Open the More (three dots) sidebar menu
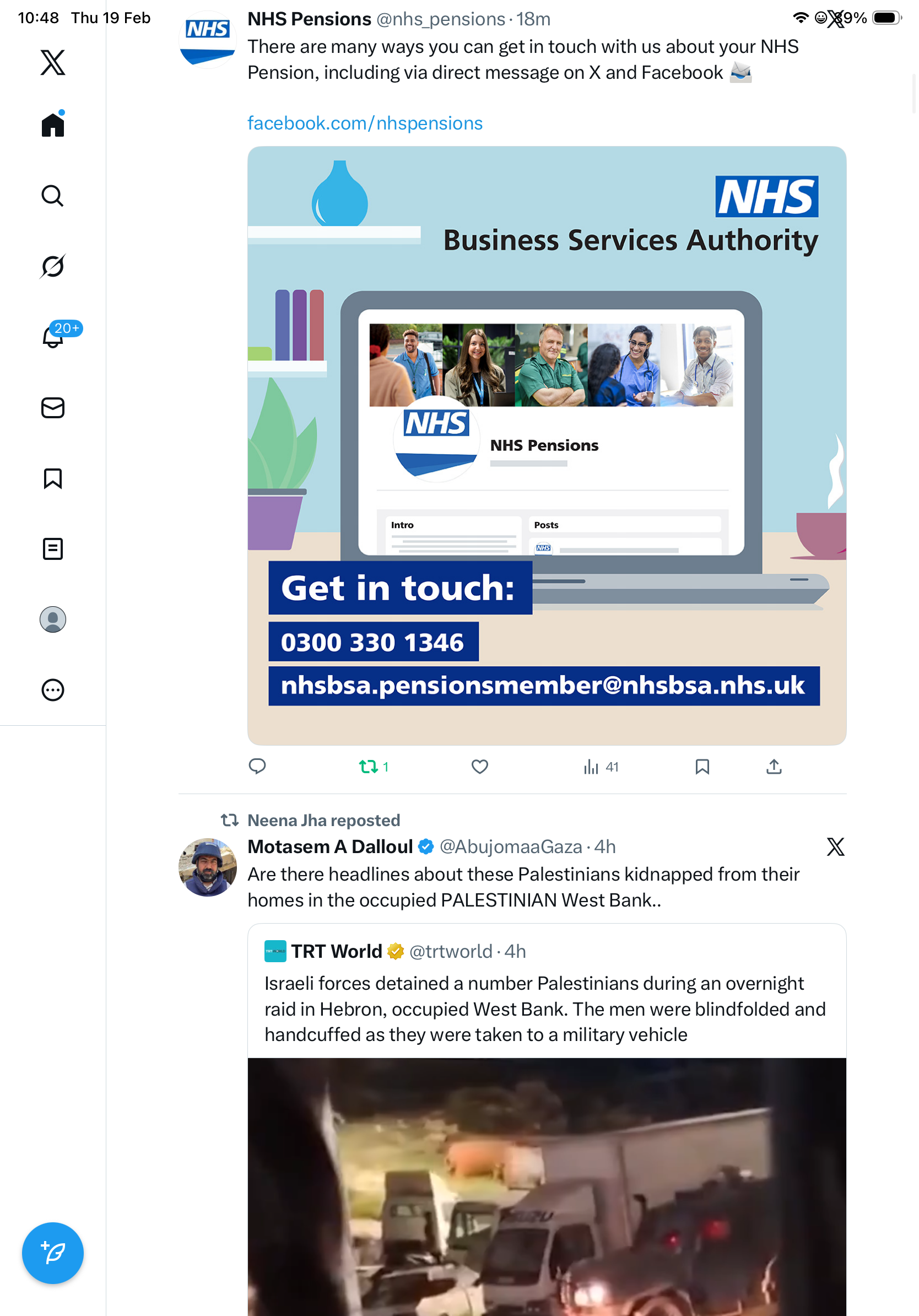 point(53,689)
